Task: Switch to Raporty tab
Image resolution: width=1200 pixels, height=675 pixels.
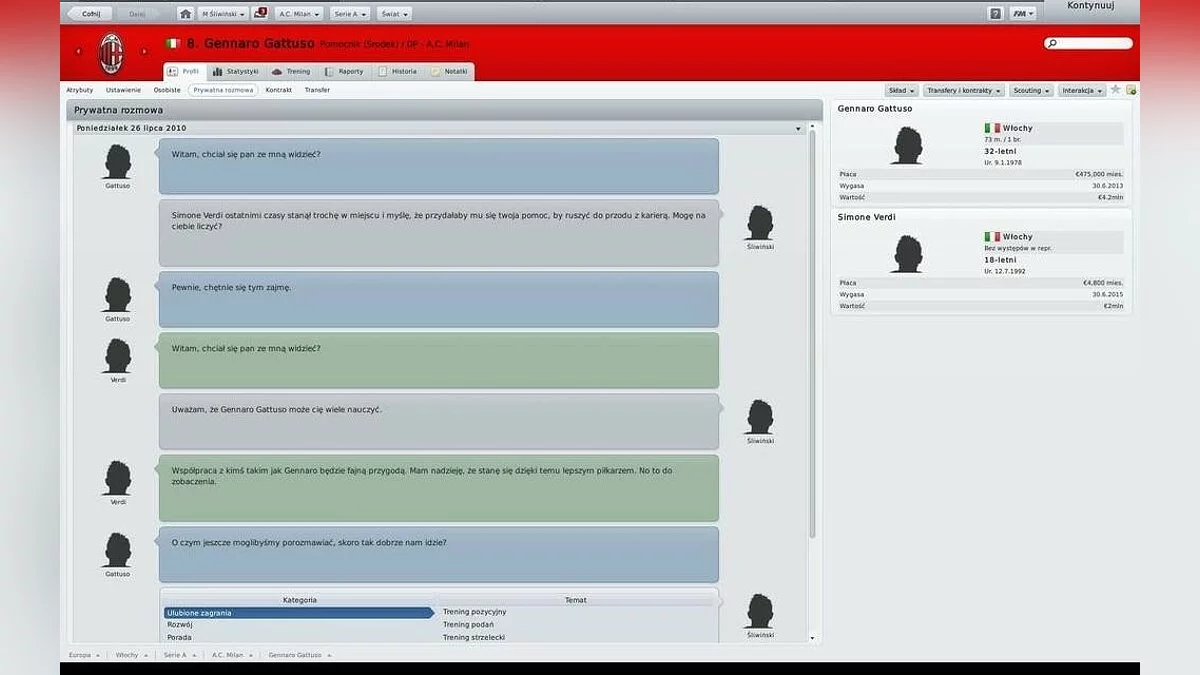Action: [344, 72]
